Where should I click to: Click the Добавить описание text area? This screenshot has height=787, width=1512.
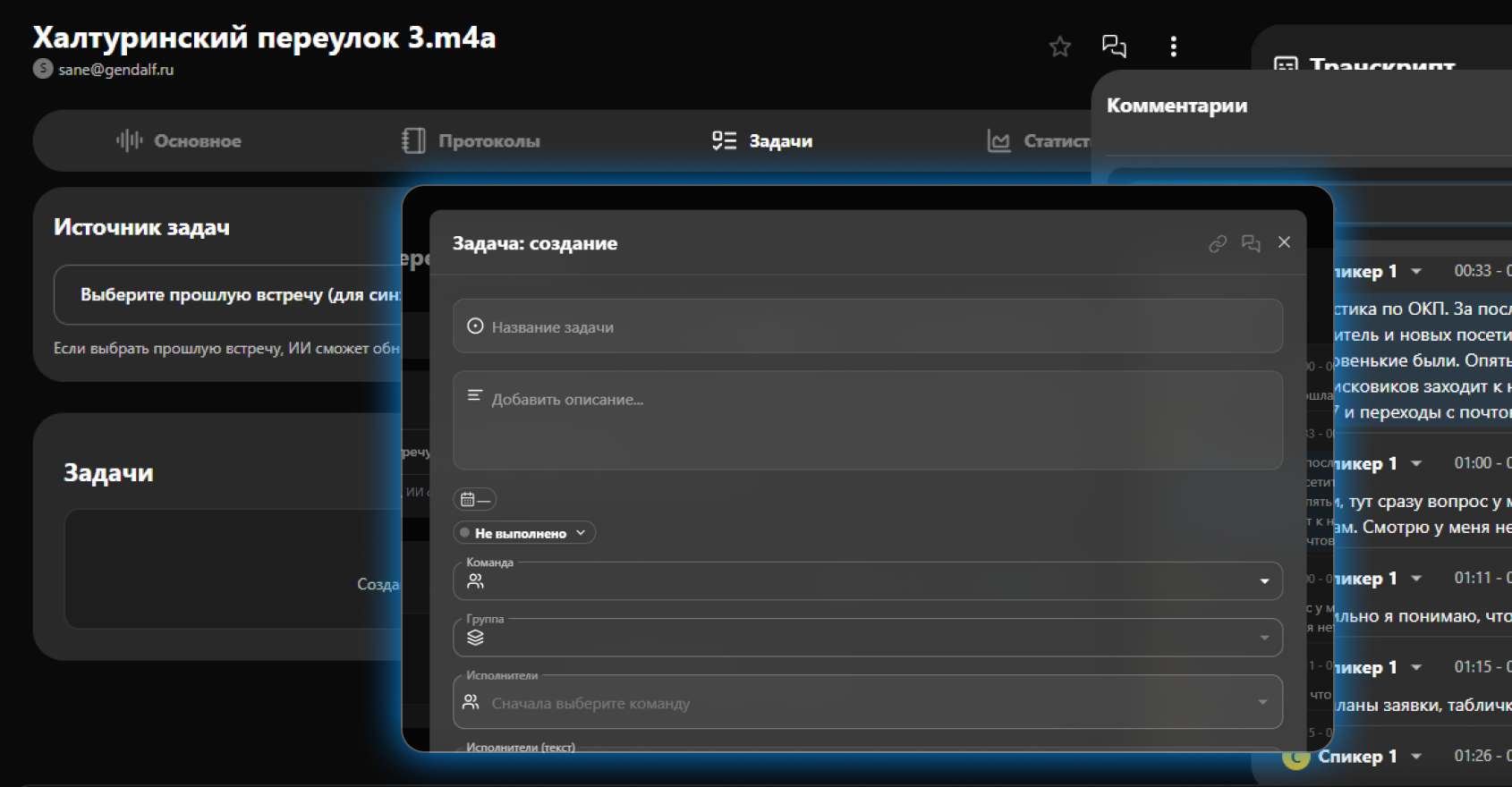coord(868,420)
